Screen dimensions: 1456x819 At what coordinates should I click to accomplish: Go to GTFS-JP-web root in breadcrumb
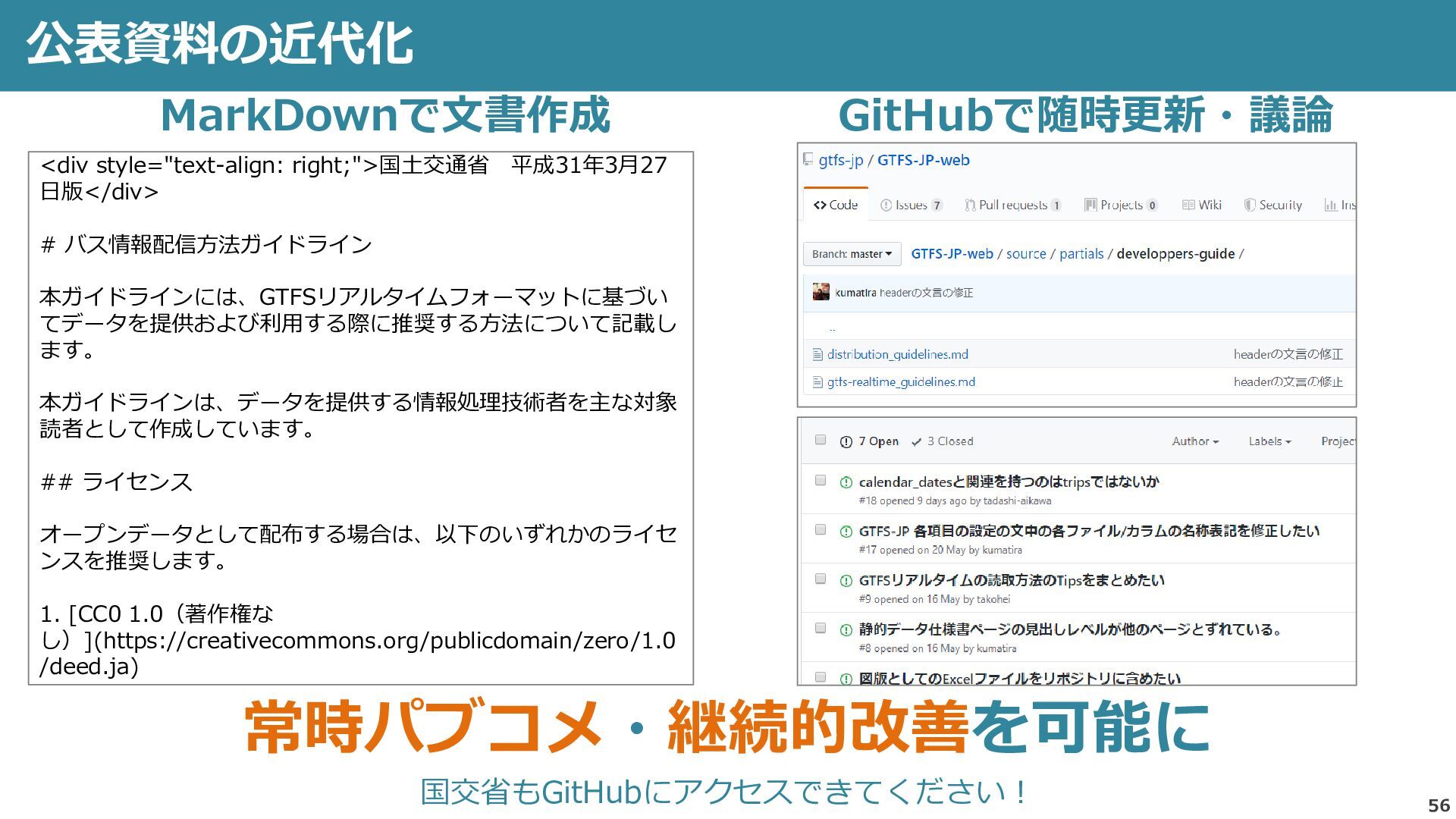coord(952,254)
